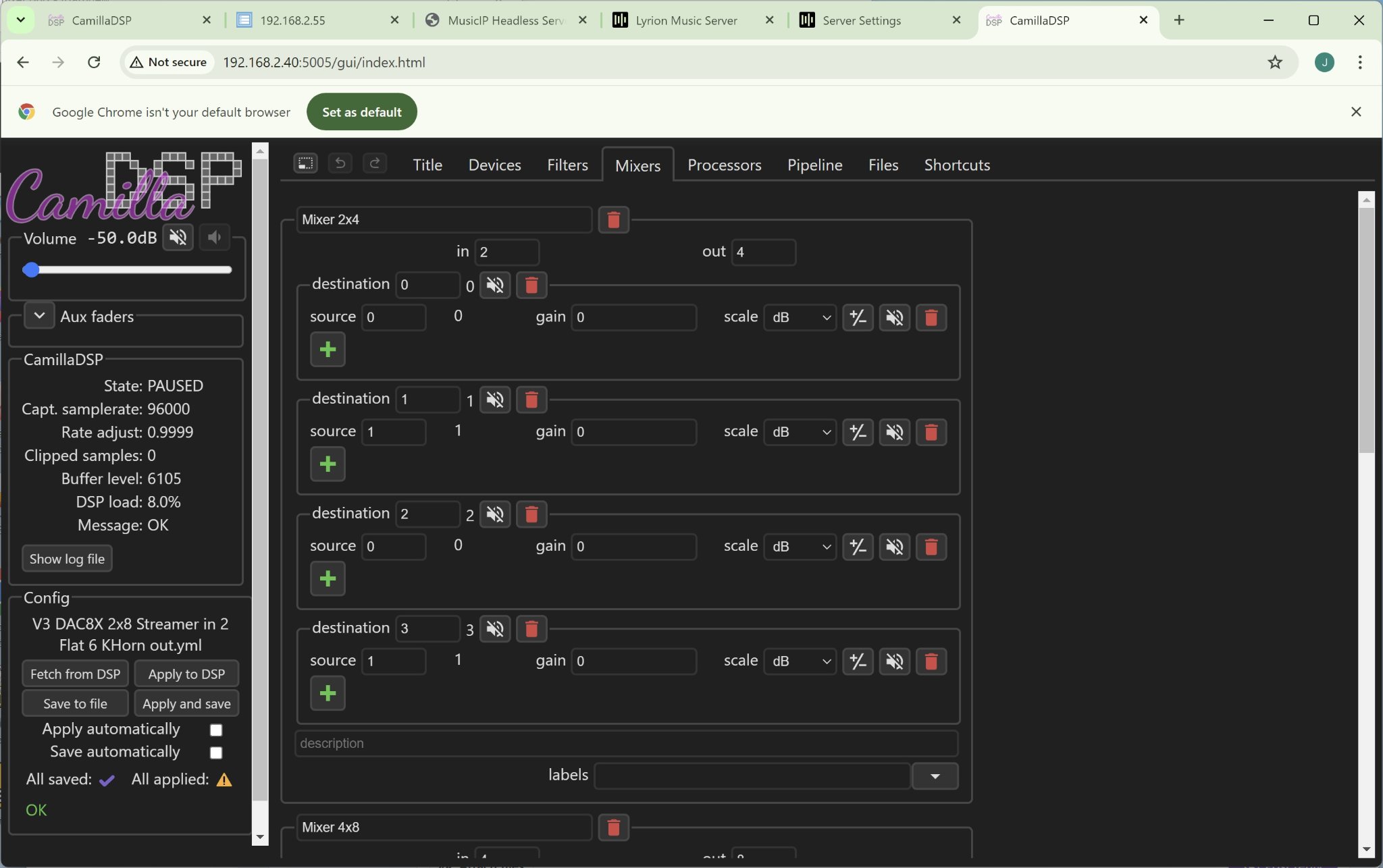Delete the source row under destination 0
The width and height of the screenshot is (1383, 868).
(x=931, y=317)
